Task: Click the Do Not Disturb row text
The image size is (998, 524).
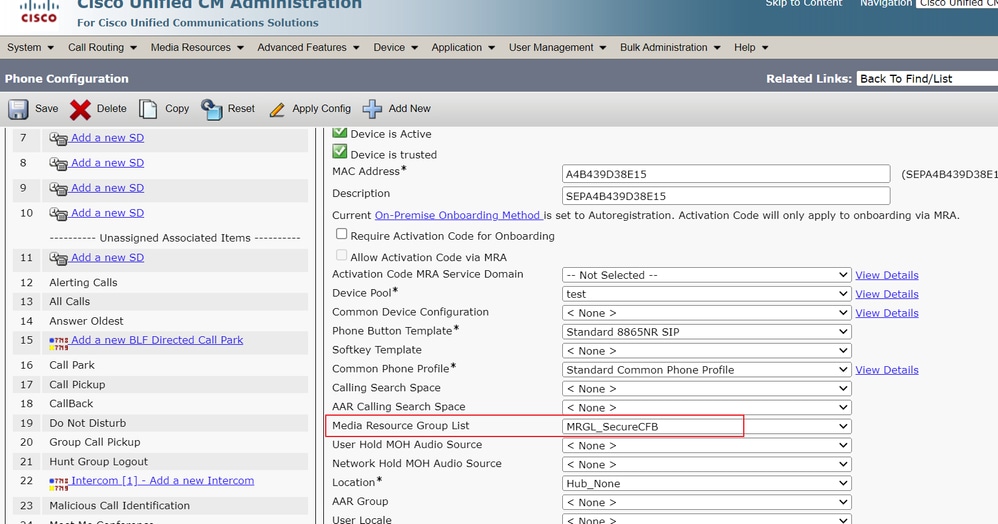Action: click(x=88, y=423)
